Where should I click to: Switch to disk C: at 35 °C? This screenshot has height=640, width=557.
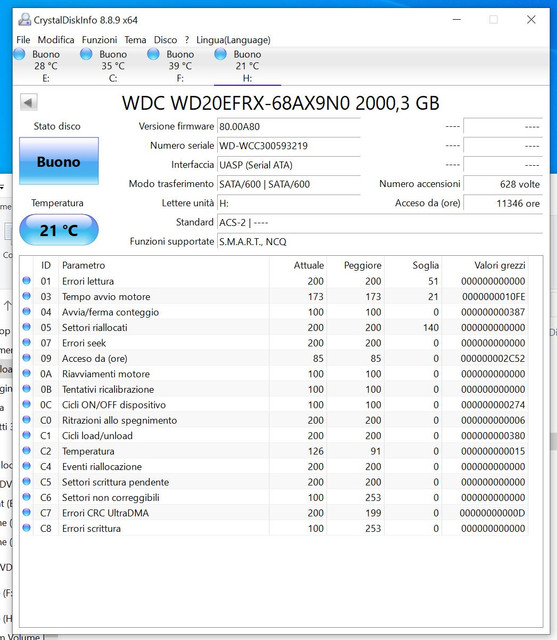(x=113, y=66)
